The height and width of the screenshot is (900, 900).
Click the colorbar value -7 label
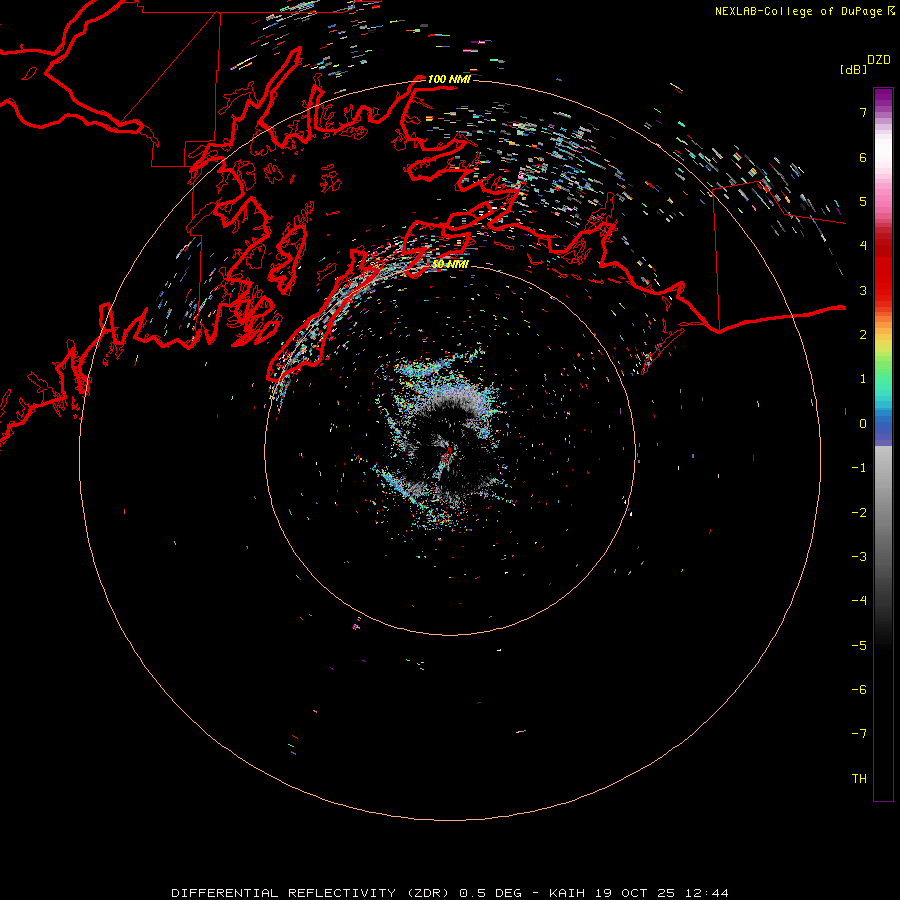[859, 734]
